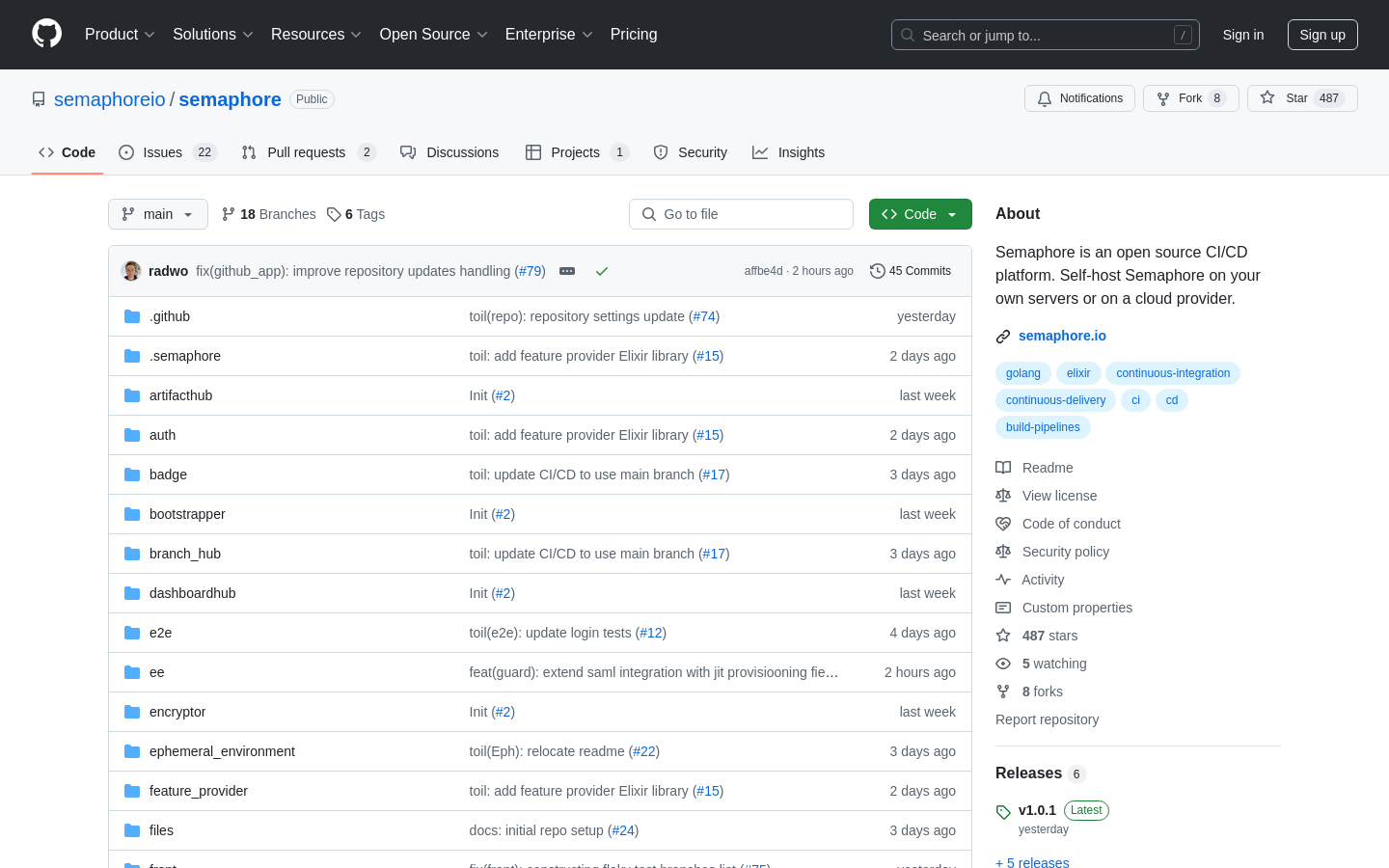Click the + 5 releases link
The height and width of the screenshot is (868, 1389).
pos(1032,862)
